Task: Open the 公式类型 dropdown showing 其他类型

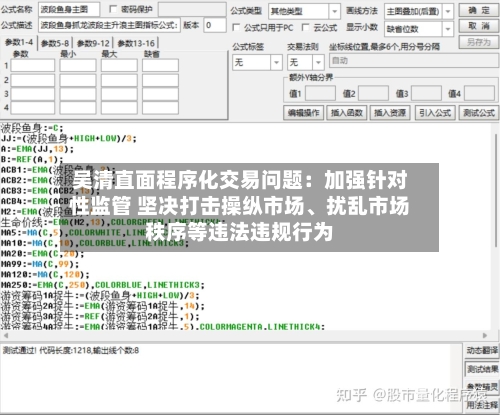Action: pyautogui.click(x=304, y=12)
